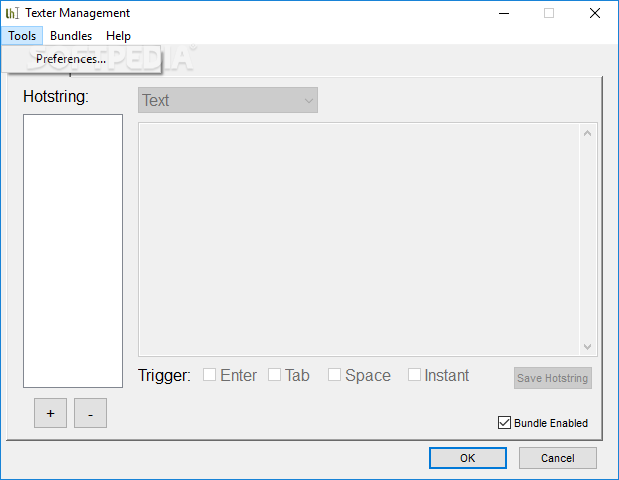This screenshot has height=480, width=619.
Task: Click the Cancel button
Action: coord(557,458)
